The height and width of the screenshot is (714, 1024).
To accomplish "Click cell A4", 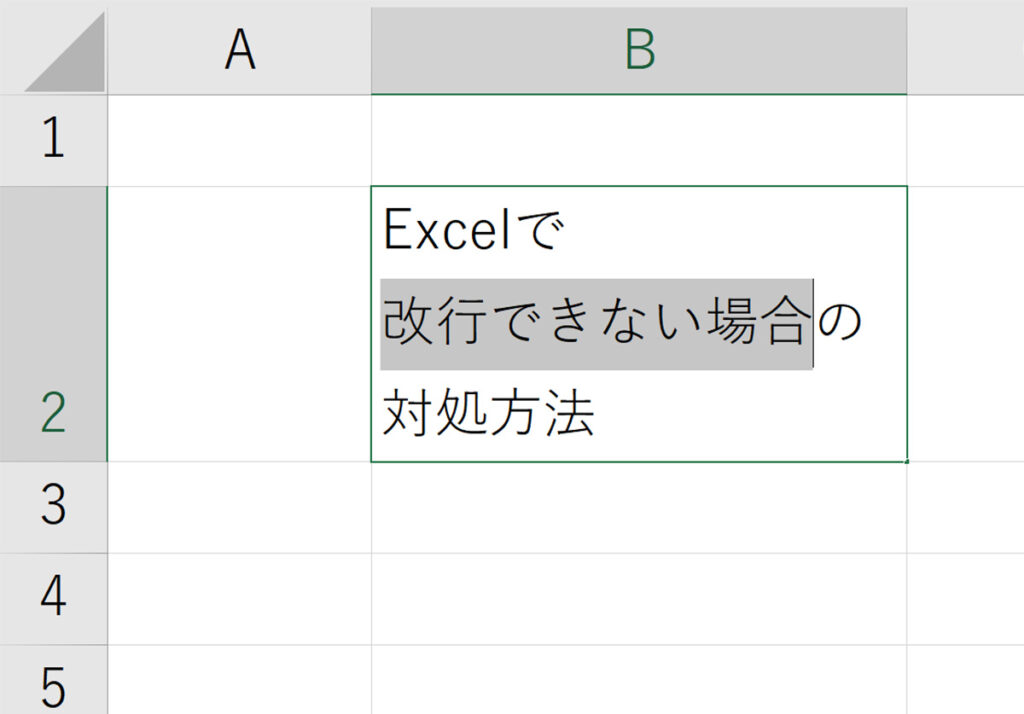I will pos(240,599).
